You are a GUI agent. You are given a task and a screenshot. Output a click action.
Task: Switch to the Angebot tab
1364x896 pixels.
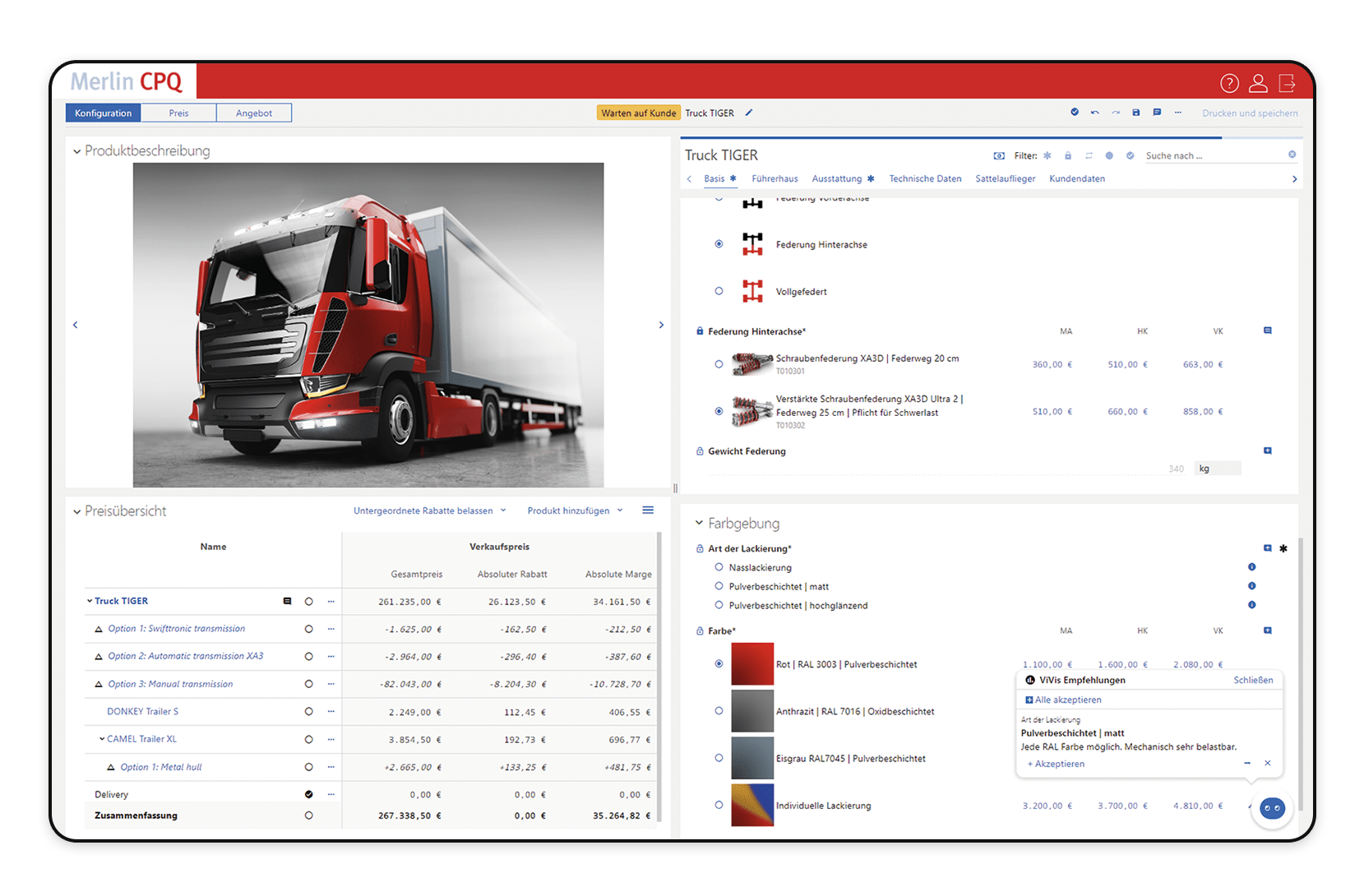(254, 113)
